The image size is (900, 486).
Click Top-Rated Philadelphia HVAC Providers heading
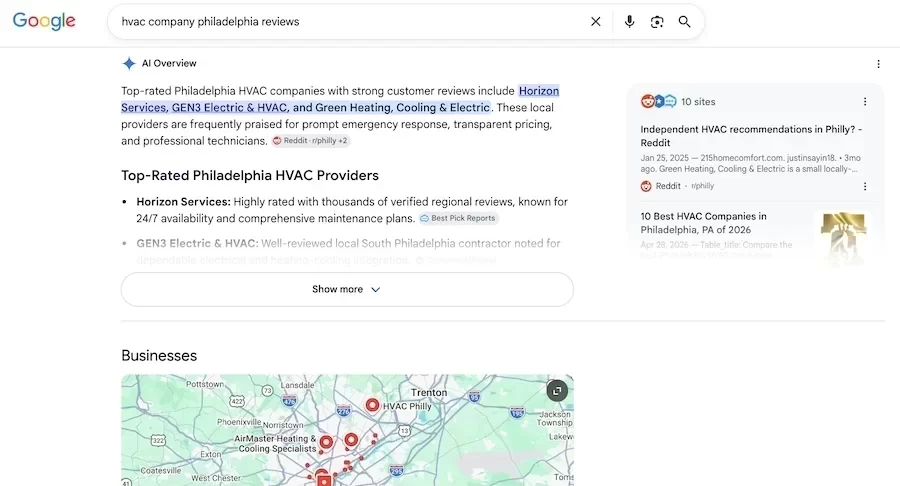coord(250,176)
